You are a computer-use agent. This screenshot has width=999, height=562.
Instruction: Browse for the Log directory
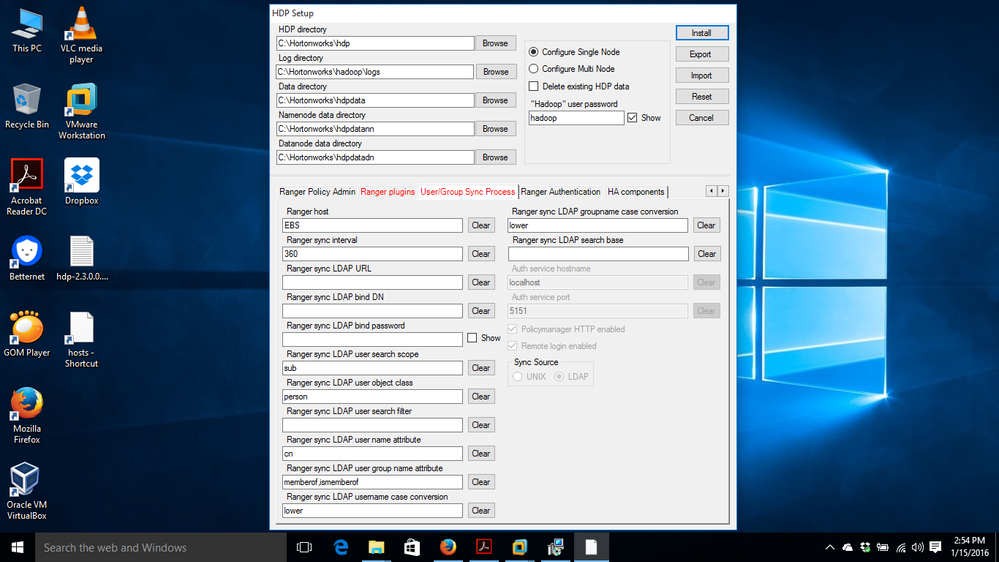click(495, 72)
